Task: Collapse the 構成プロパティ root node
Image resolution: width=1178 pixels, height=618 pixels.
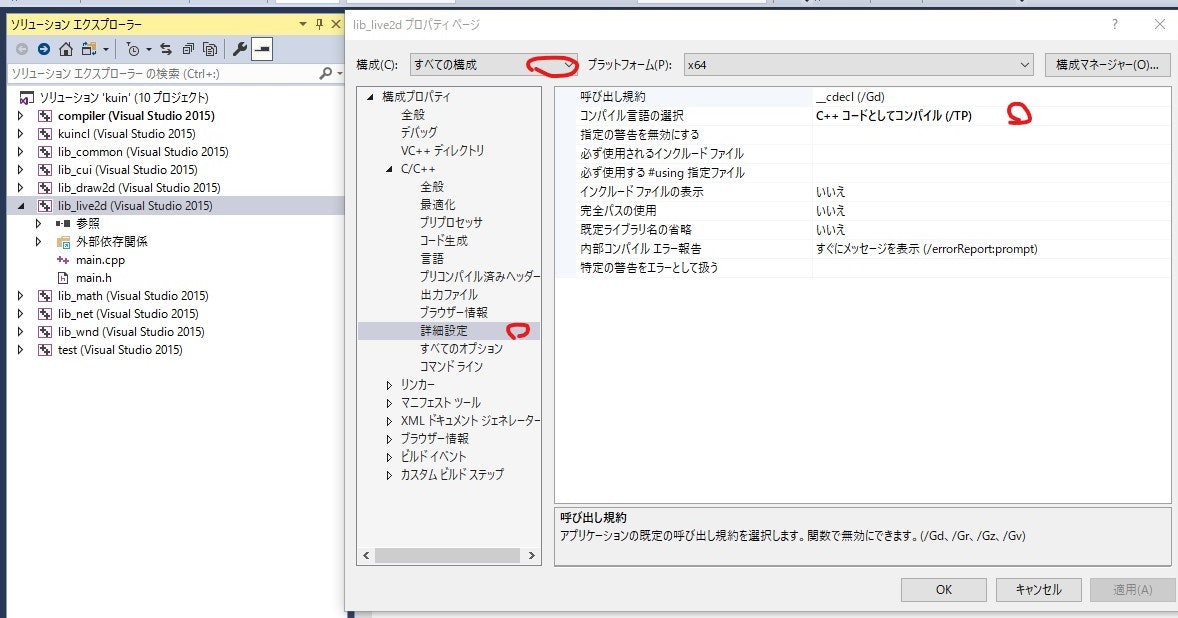Action: [370, 97]
